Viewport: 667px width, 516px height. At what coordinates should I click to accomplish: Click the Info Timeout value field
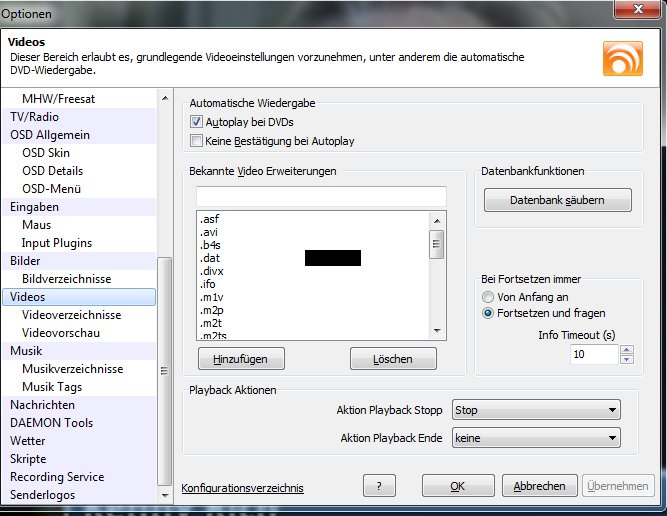[x=594, y=354]
